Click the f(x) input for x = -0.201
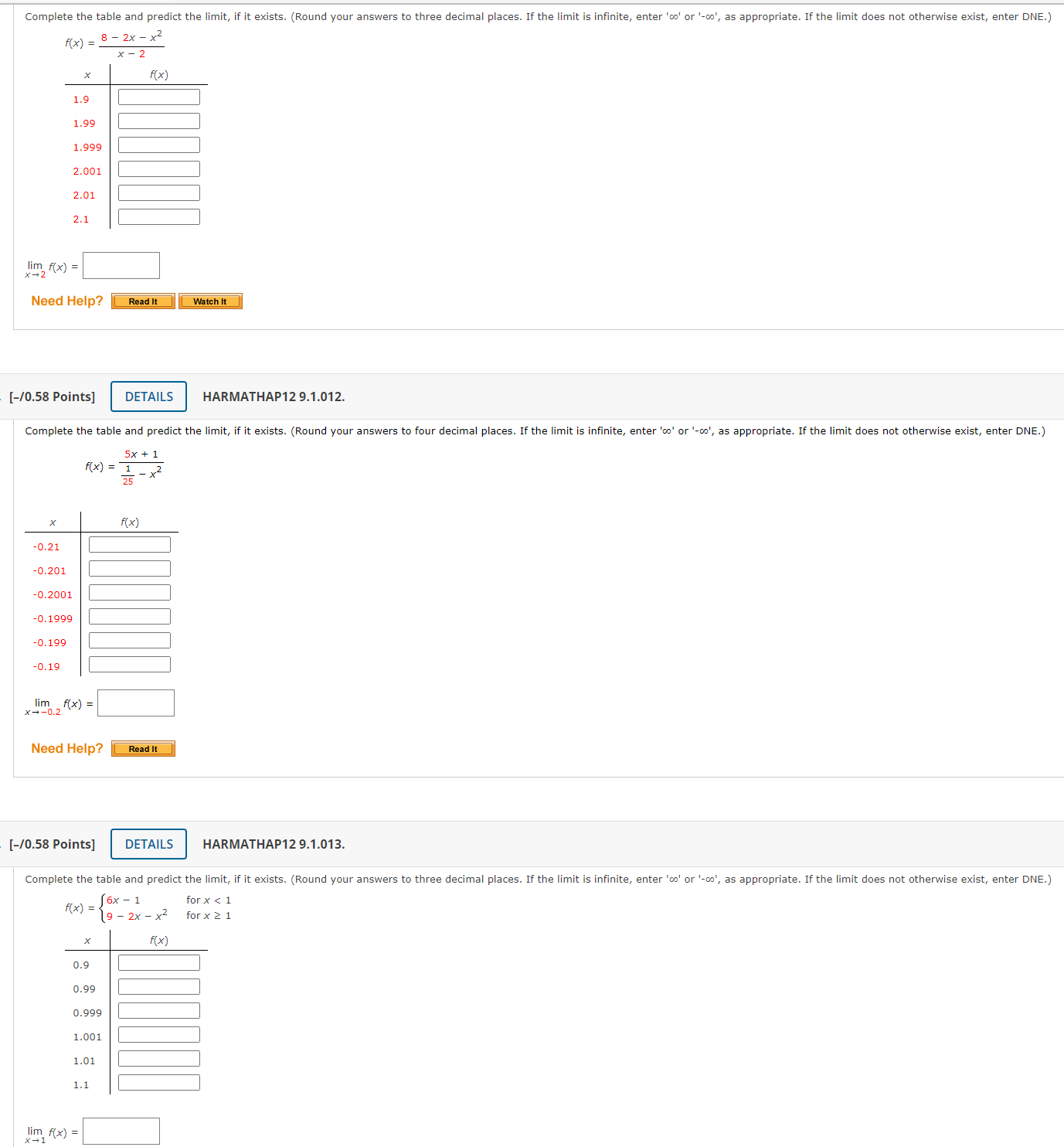 click(130, 568)
